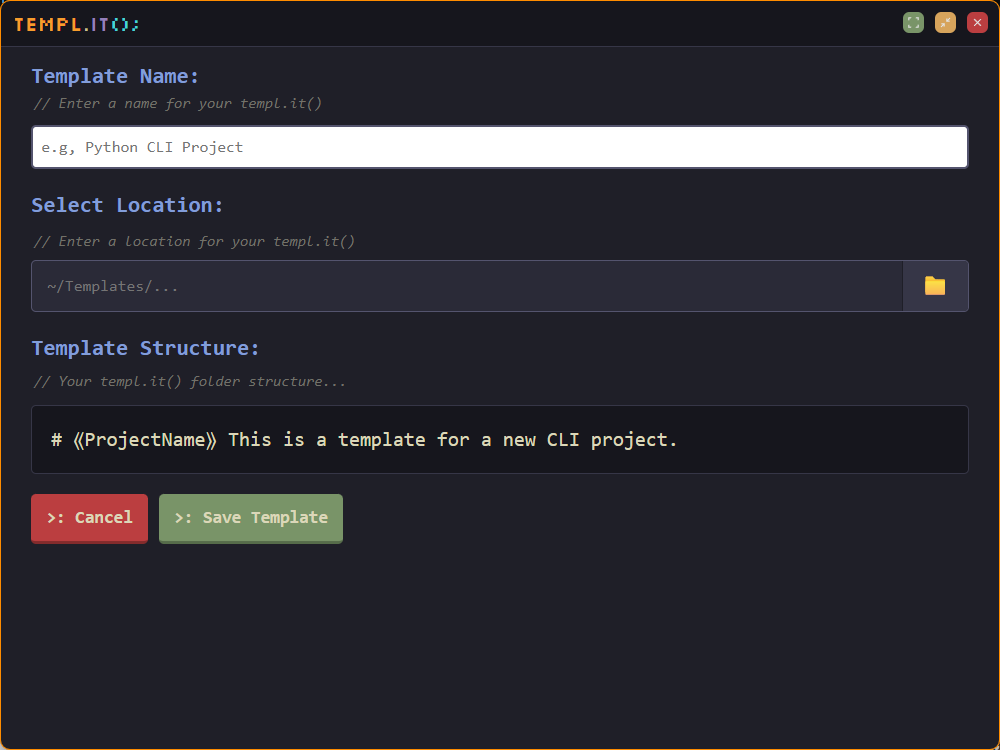
Task: Click the TEMPL.IT() logo in the title bar
Action: [x=76, y=24]
